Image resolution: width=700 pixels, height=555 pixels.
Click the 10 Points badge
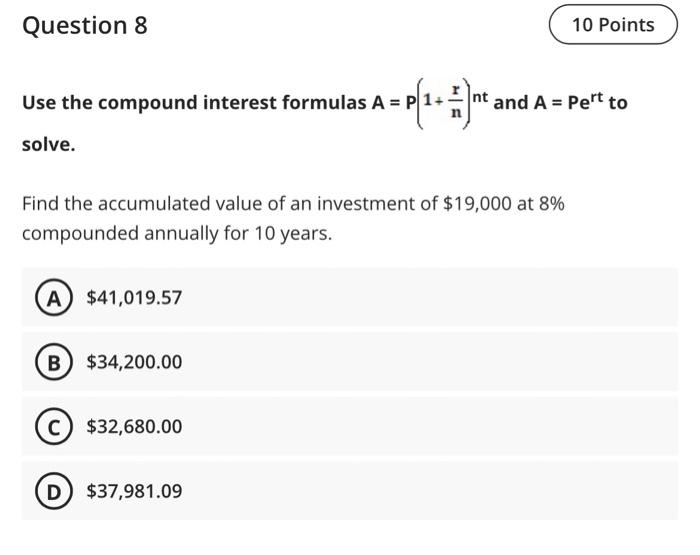613,25
